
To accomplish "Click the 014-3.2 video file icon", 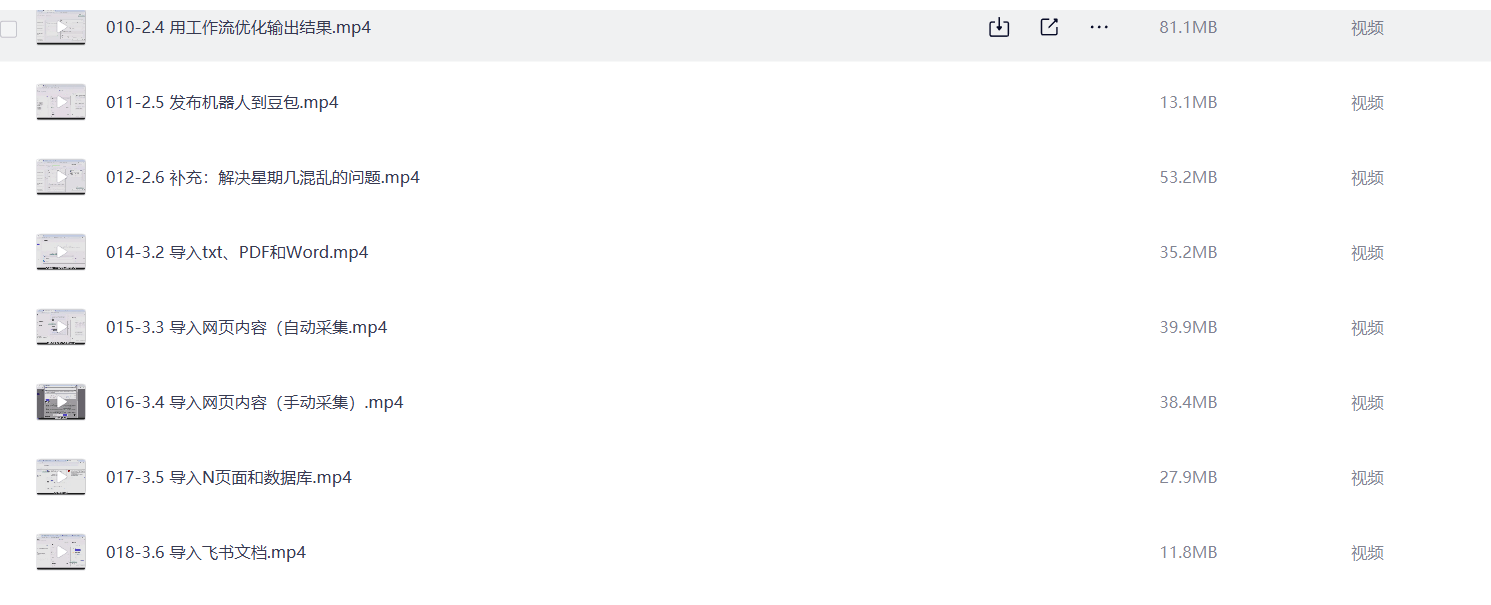I will click(61, 252).
